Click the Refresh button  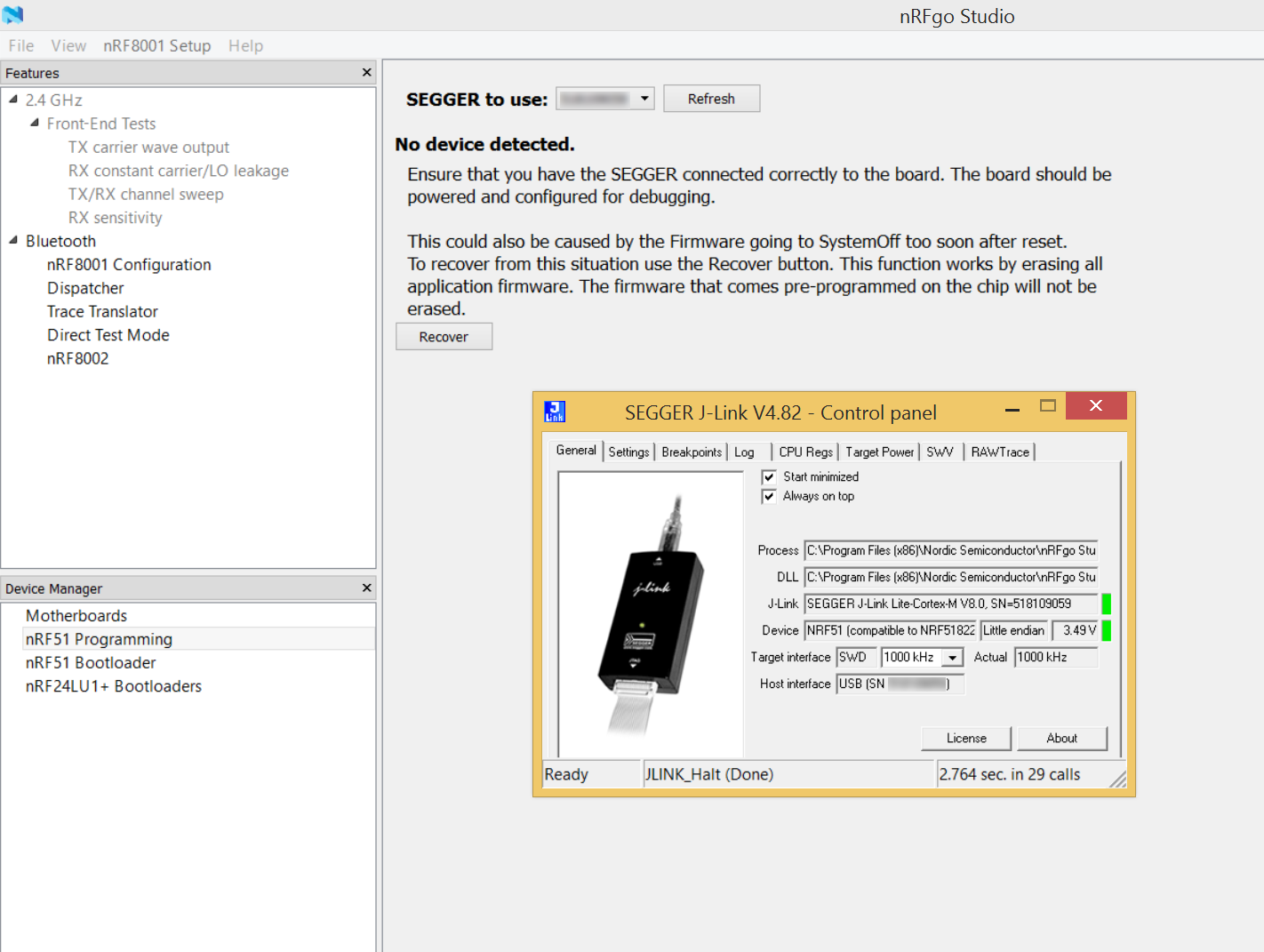pyautogui.click(x=711, y=99)
